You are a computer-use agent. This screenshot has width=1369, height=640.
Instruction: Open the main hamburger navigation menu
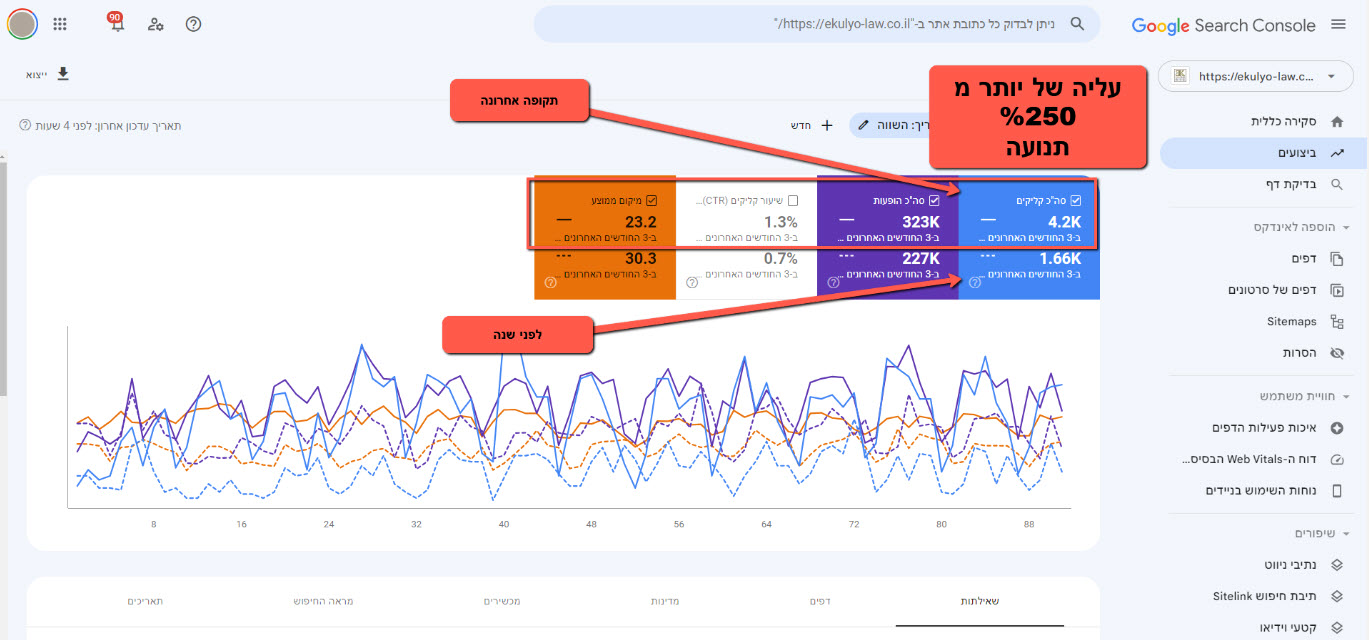[x=1338, y=25]
